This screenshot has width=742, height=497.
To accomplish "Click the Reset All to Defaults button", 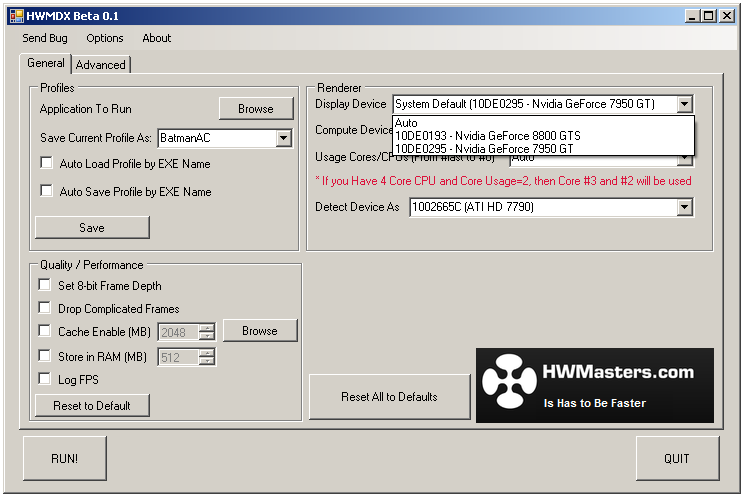I will pyautogui.click(x=389, y=397).
